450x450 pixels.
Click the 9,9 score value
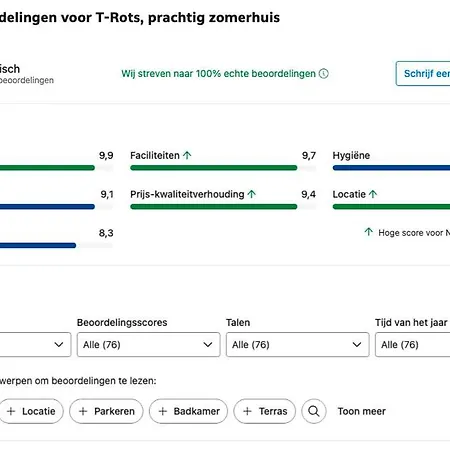106,155
